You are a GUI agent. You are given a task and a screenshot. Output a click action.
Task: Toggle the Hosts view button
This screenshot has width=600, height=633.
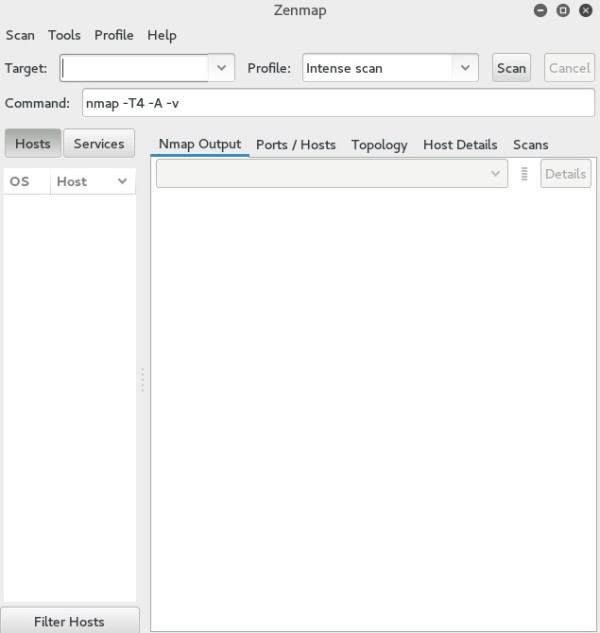point(32,144)
